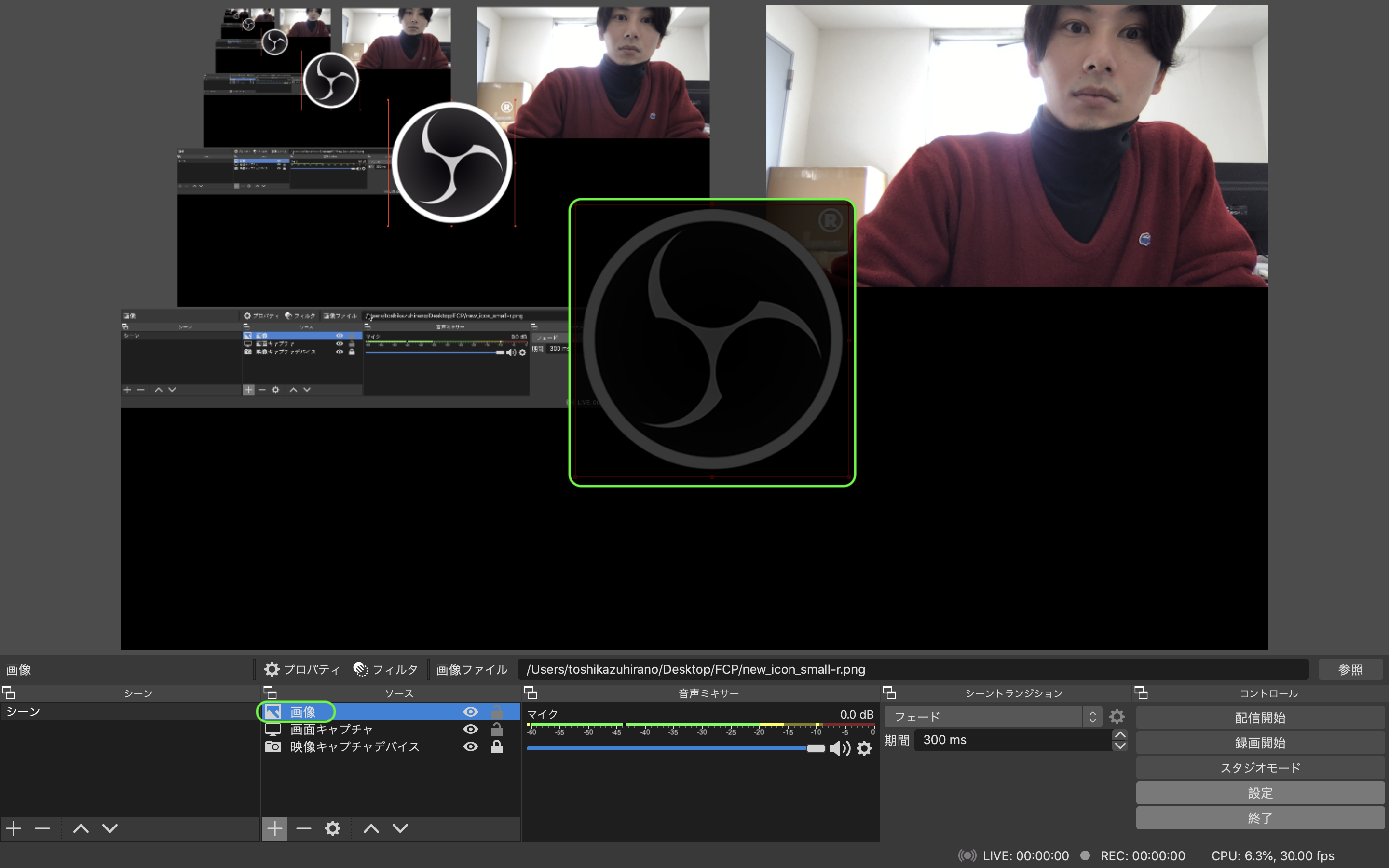Add a new scene with plus icon

pos(14,828)
